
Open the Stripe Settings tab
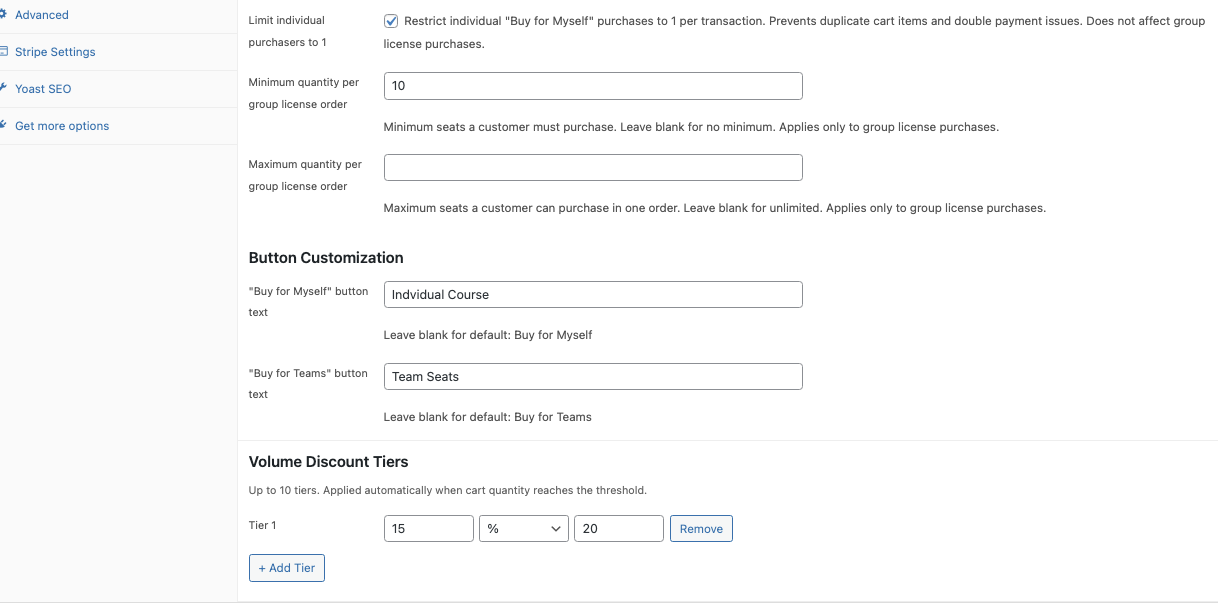(x=55, y=52)
